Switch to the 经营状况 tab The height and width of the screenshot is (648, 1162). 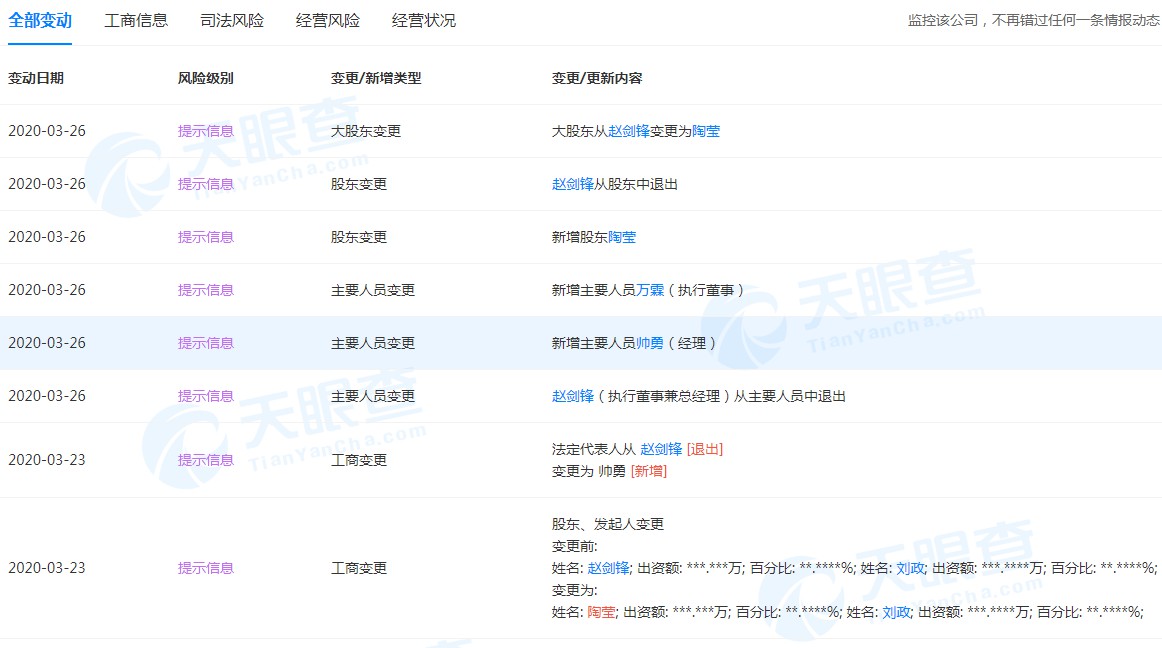pos(424,20)
